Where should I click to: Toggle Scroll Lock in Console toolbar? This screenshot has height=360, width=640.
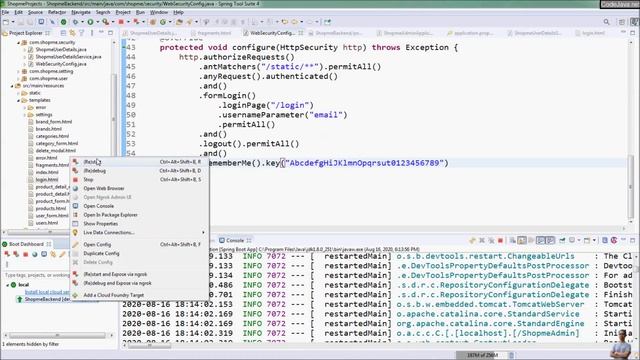coord(522,240)
